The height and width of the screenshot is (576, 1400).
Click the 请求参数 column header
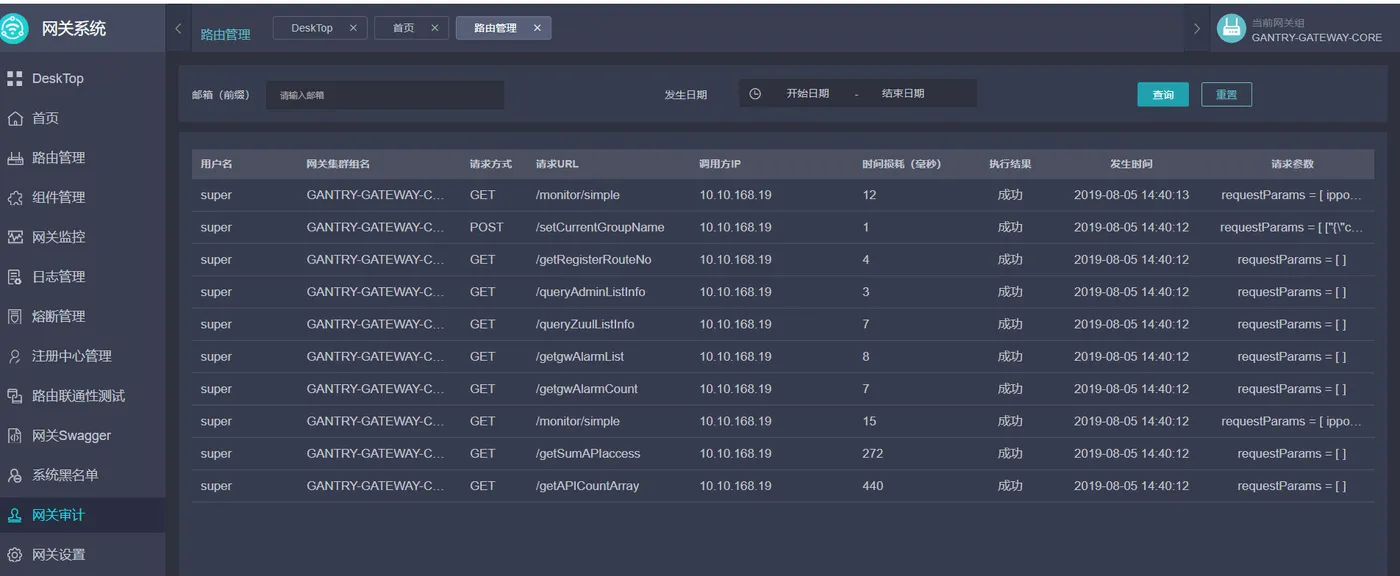click(x=1292, y=164)
